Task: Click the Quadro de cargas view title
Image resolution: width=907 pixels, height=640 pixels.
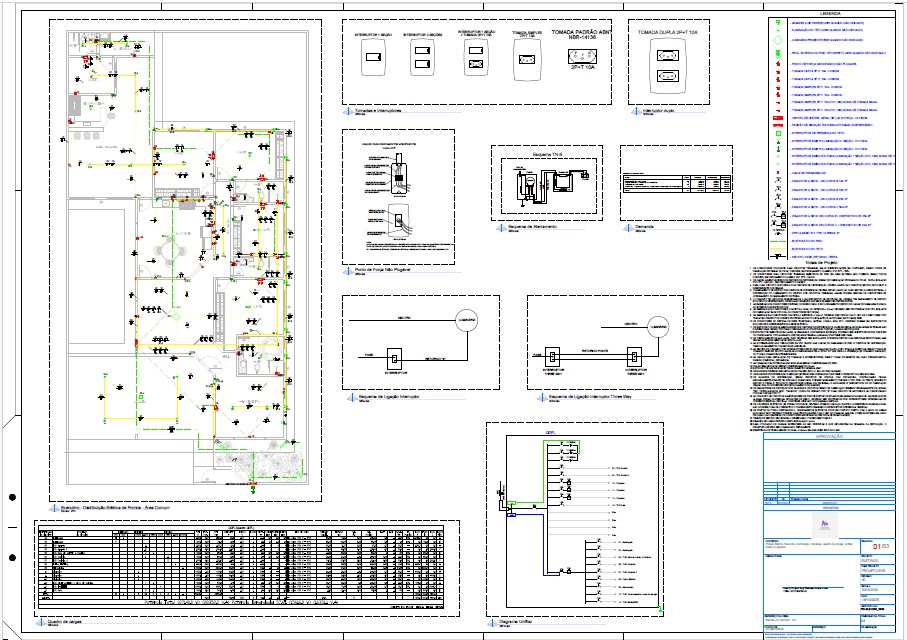Action: 64,622
